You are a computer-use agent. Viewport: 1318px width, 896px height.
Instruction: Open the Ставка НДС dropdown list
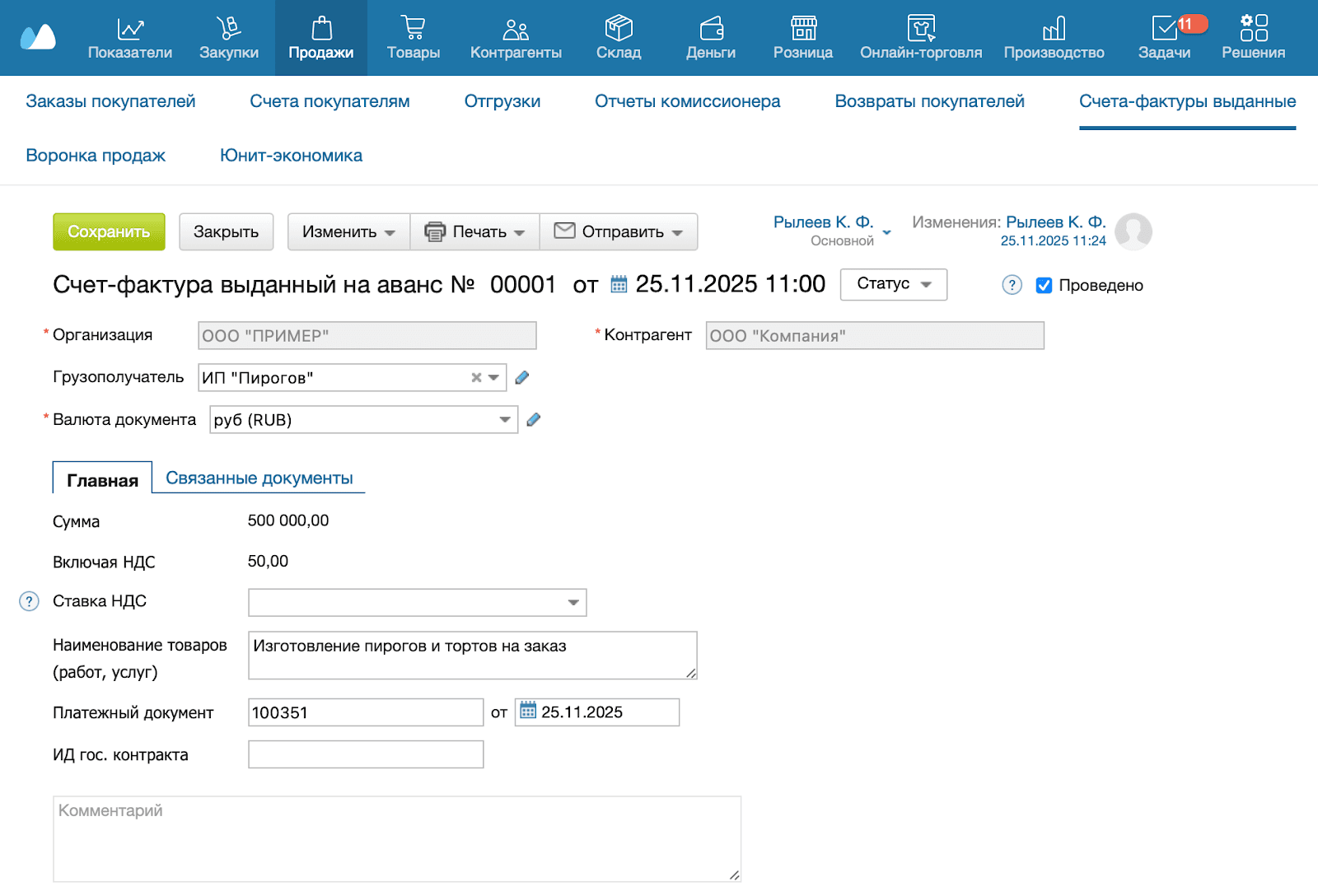[573, 603]
